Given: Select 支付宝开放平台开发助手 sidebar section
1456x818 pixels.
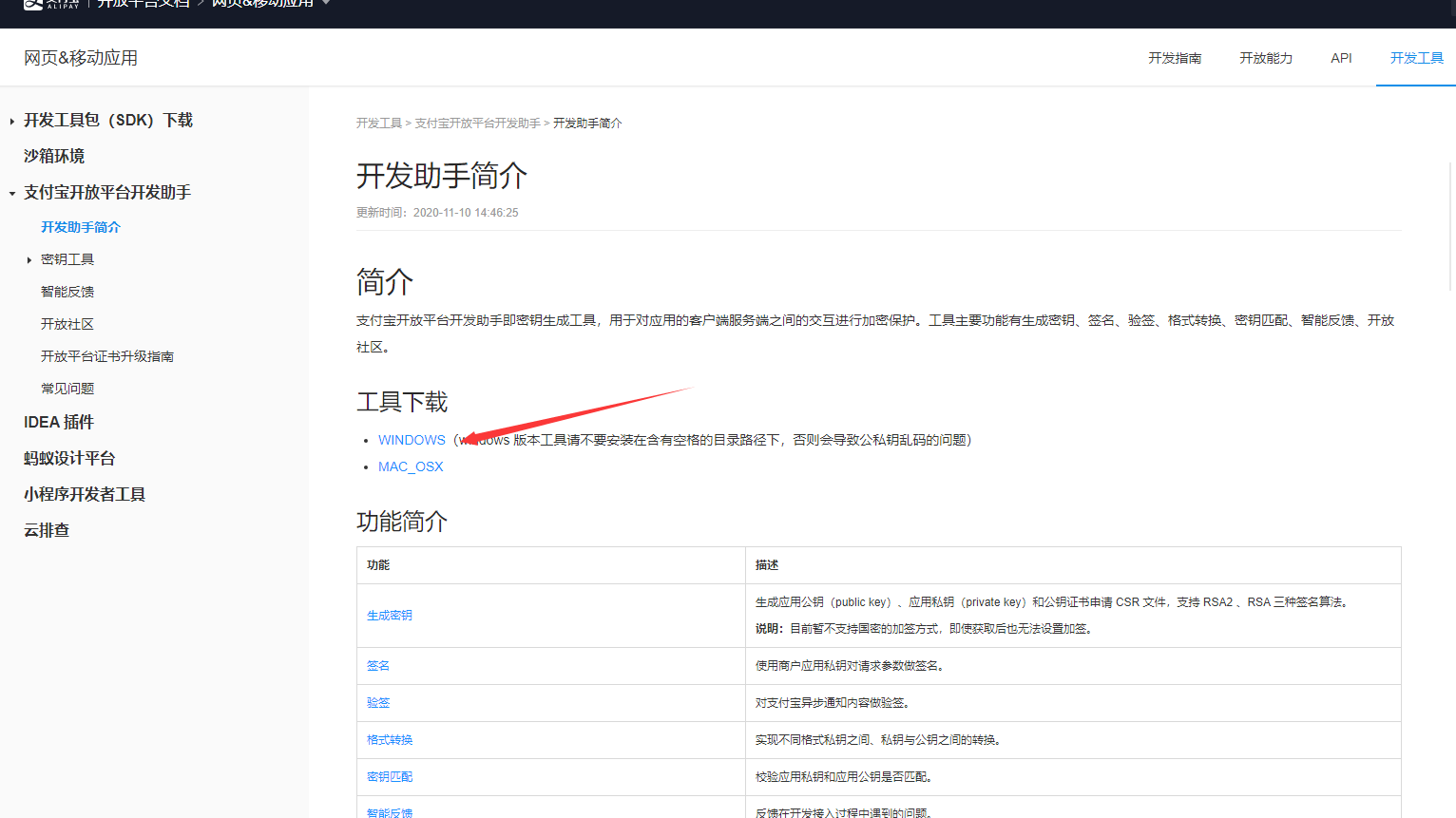Looking at the screenshot, I should click(x=107, y=192).
